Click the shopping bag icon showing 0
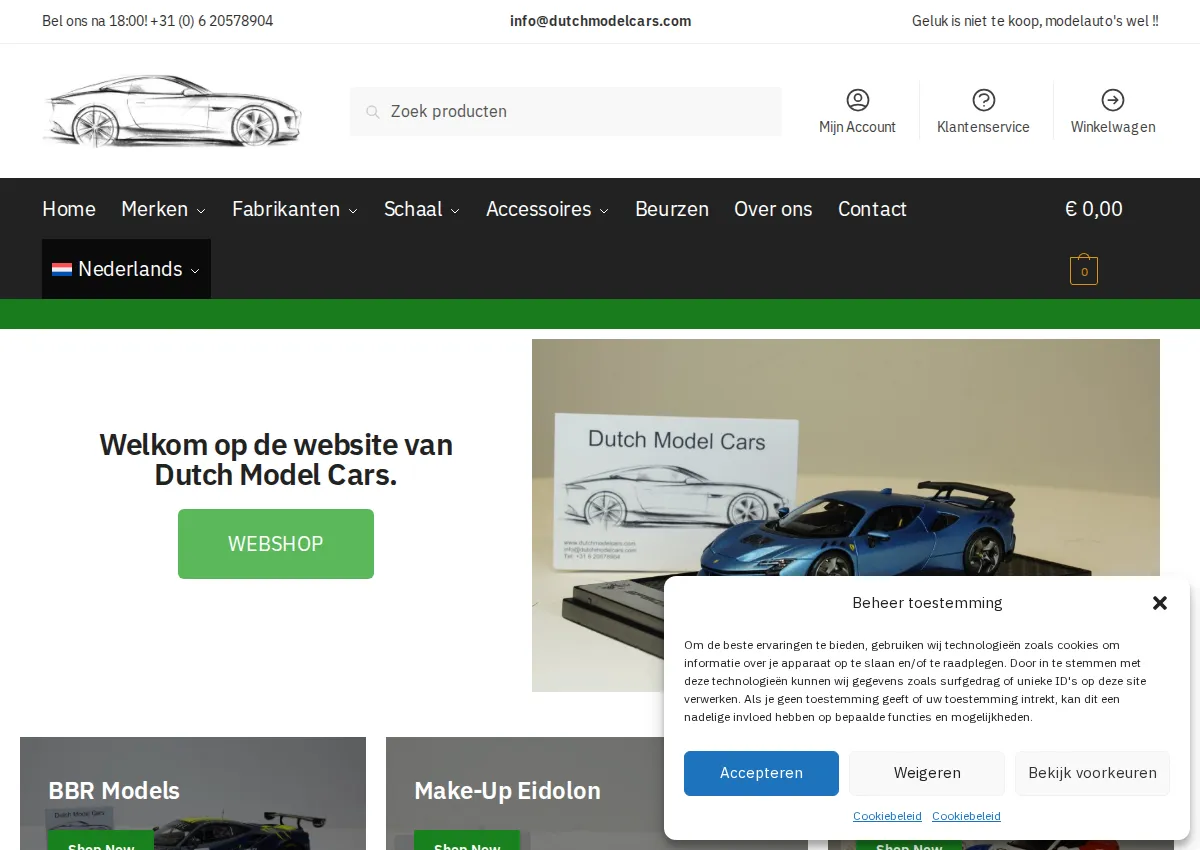 coord(1084,271)
